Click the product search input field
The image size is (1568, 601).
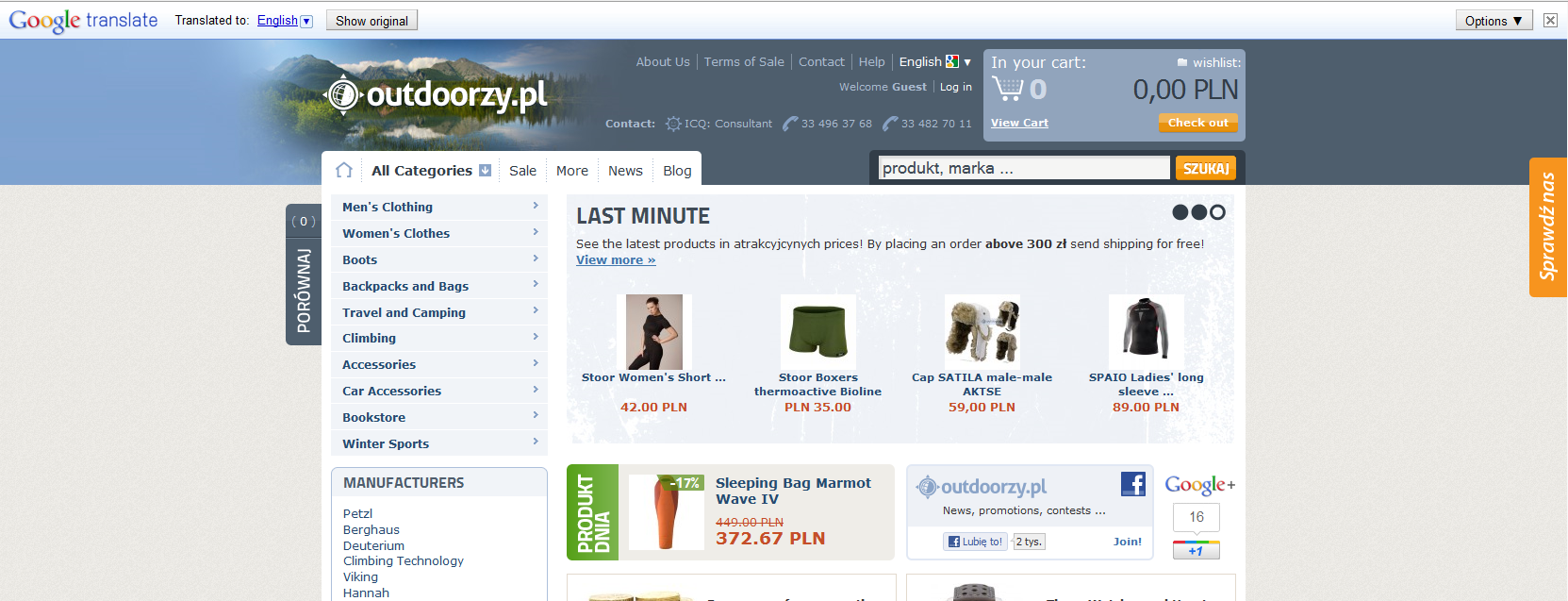(1024, 168)
